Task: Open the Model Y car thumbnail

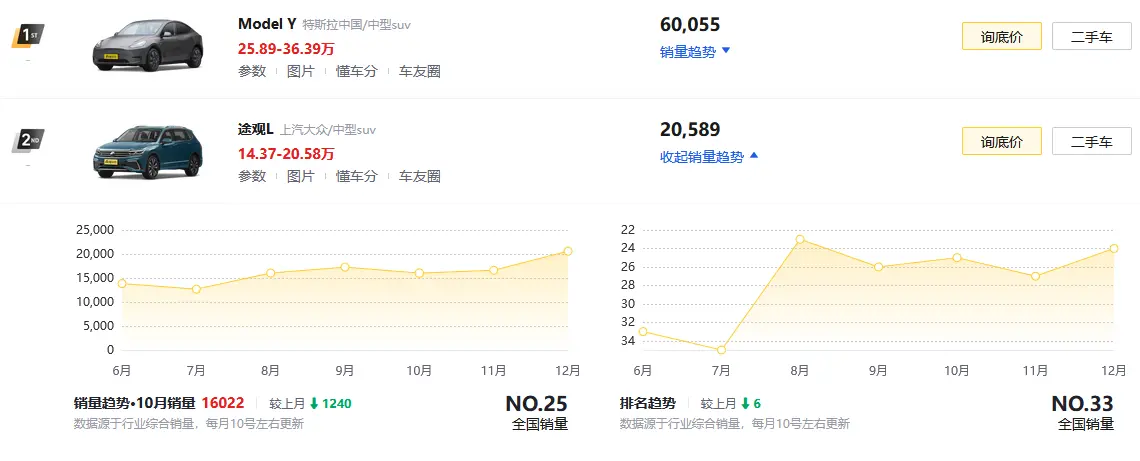Action: (147, 45)
